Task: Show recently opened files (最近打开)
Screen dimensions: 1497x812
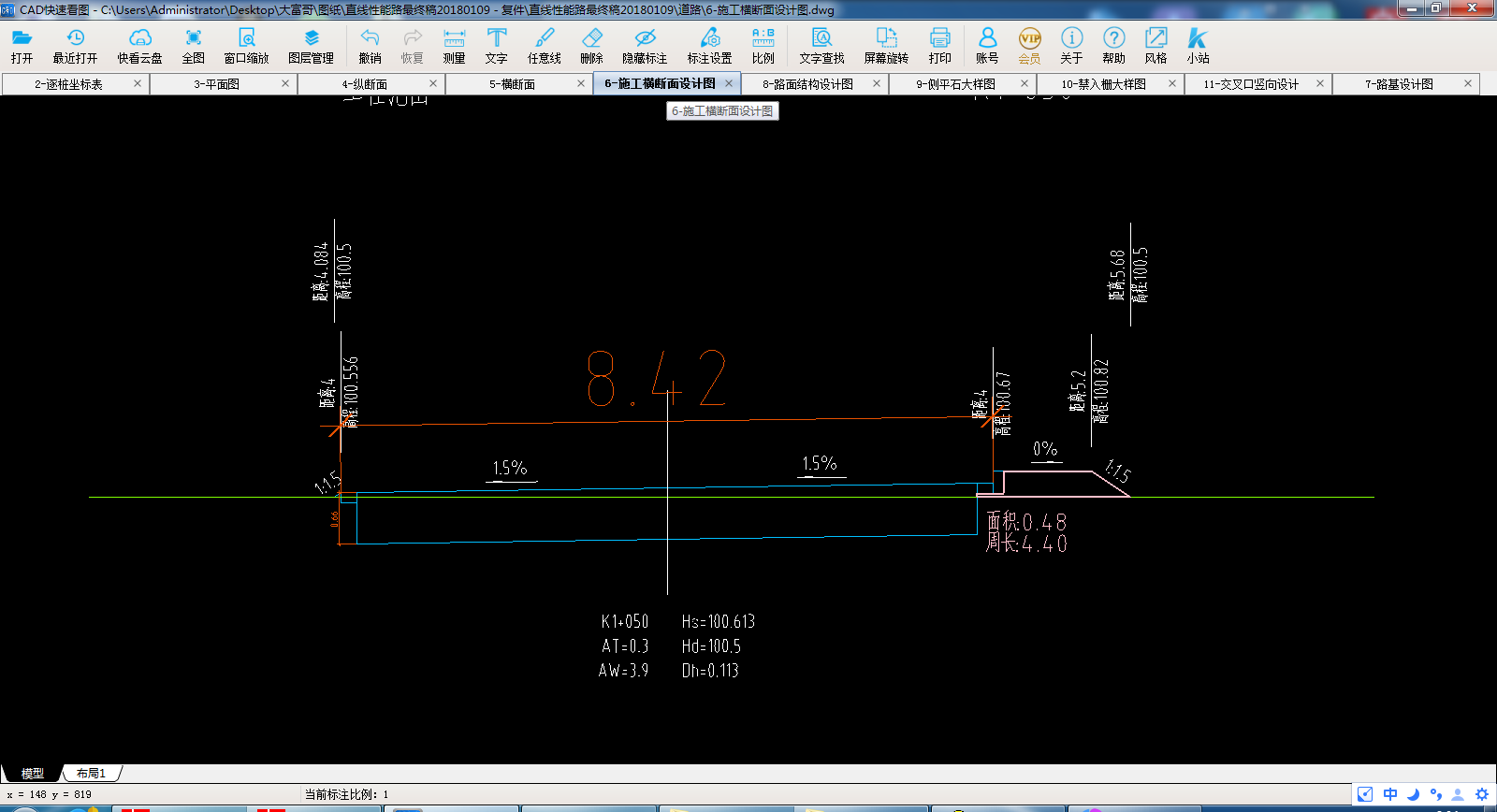Action: tap(75, 46)
